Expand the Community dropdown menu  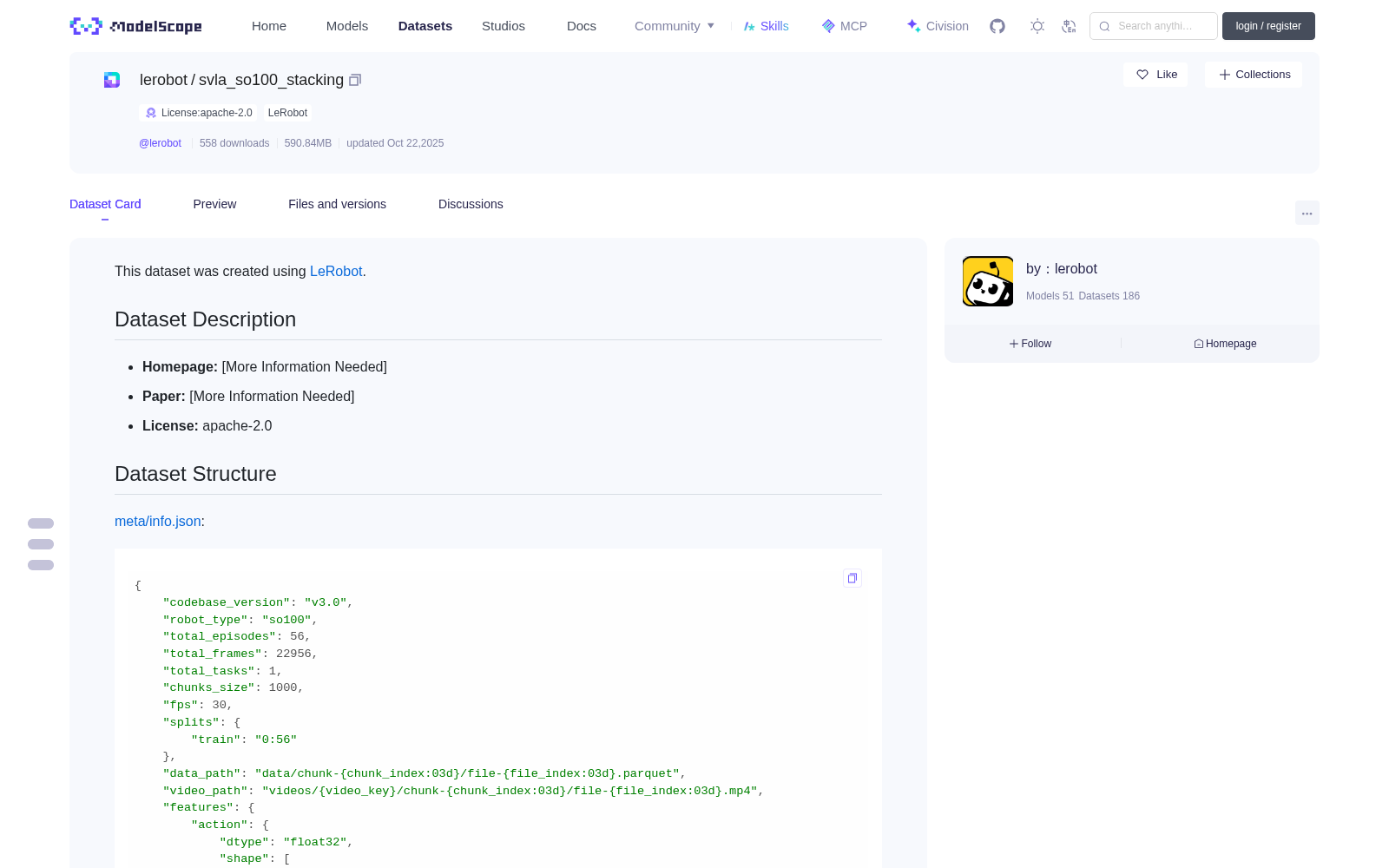click(675, 26)
